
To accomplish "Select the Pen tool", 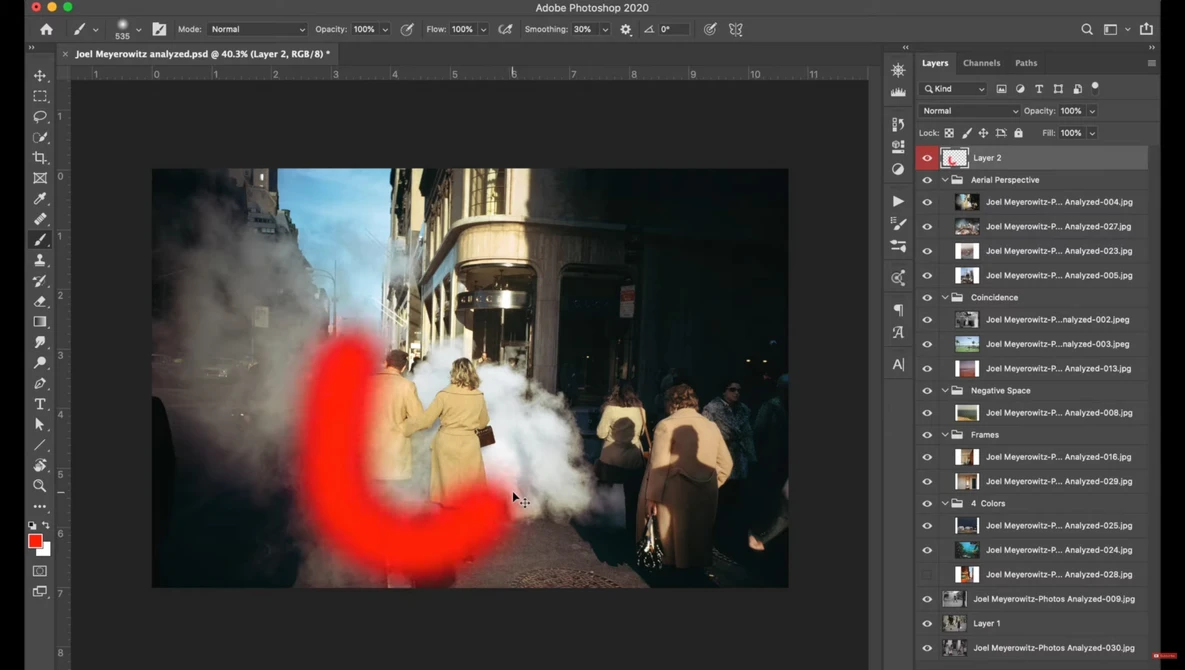I will point(40,383).
